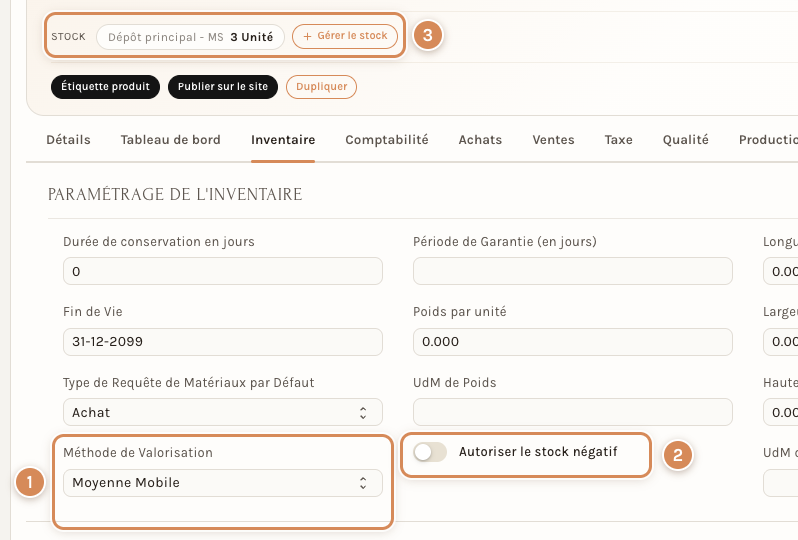Click the Étiquette produit button
Screen dimensions: 798x540
click(x=105, y=87)
